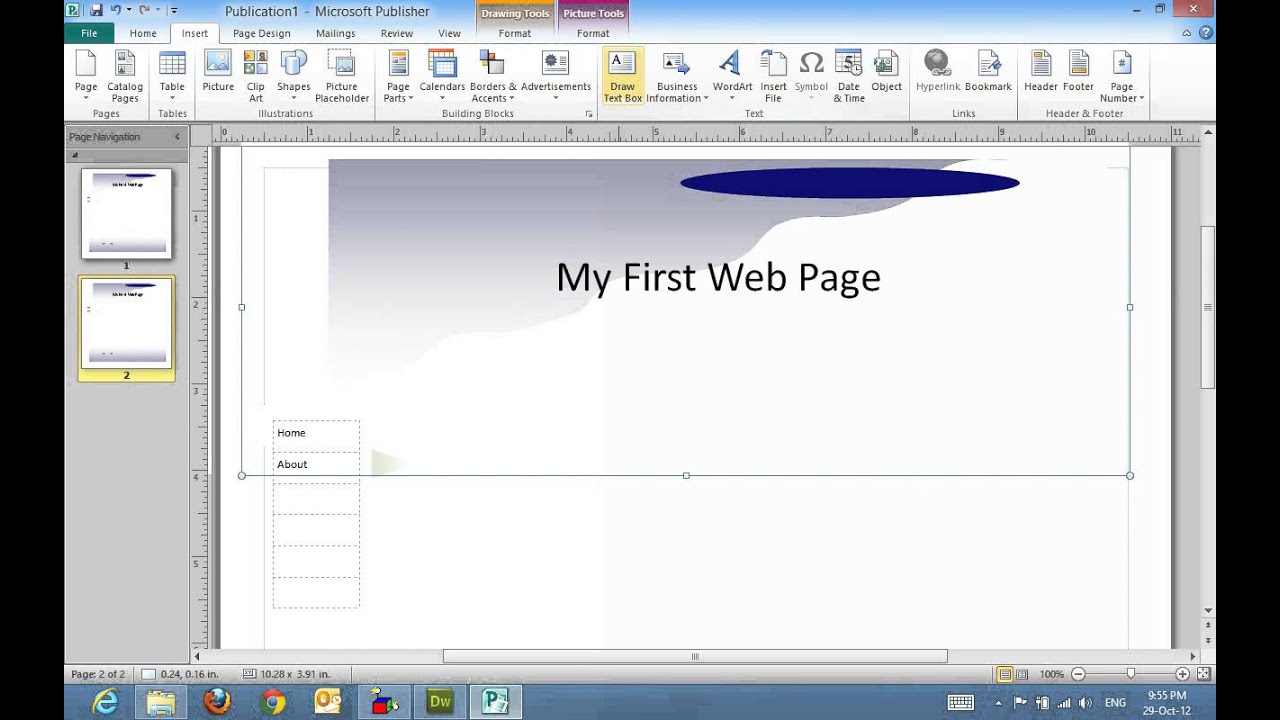The height and width of the screenshot is (720, 1280).
Task: Click Page: 2 of 2 status indicator
Action: (x=98, y=674)
